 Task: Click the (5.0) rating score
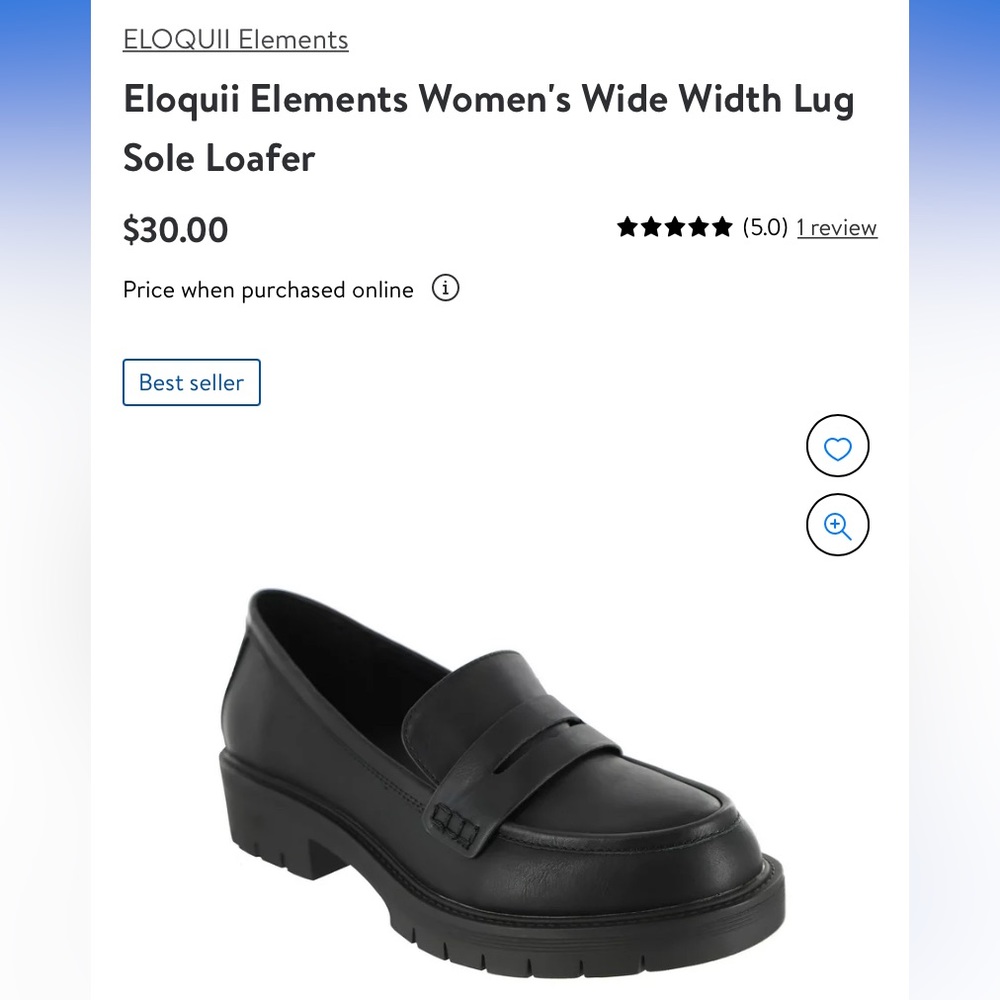pyautogui.click(x=766, y=228)
